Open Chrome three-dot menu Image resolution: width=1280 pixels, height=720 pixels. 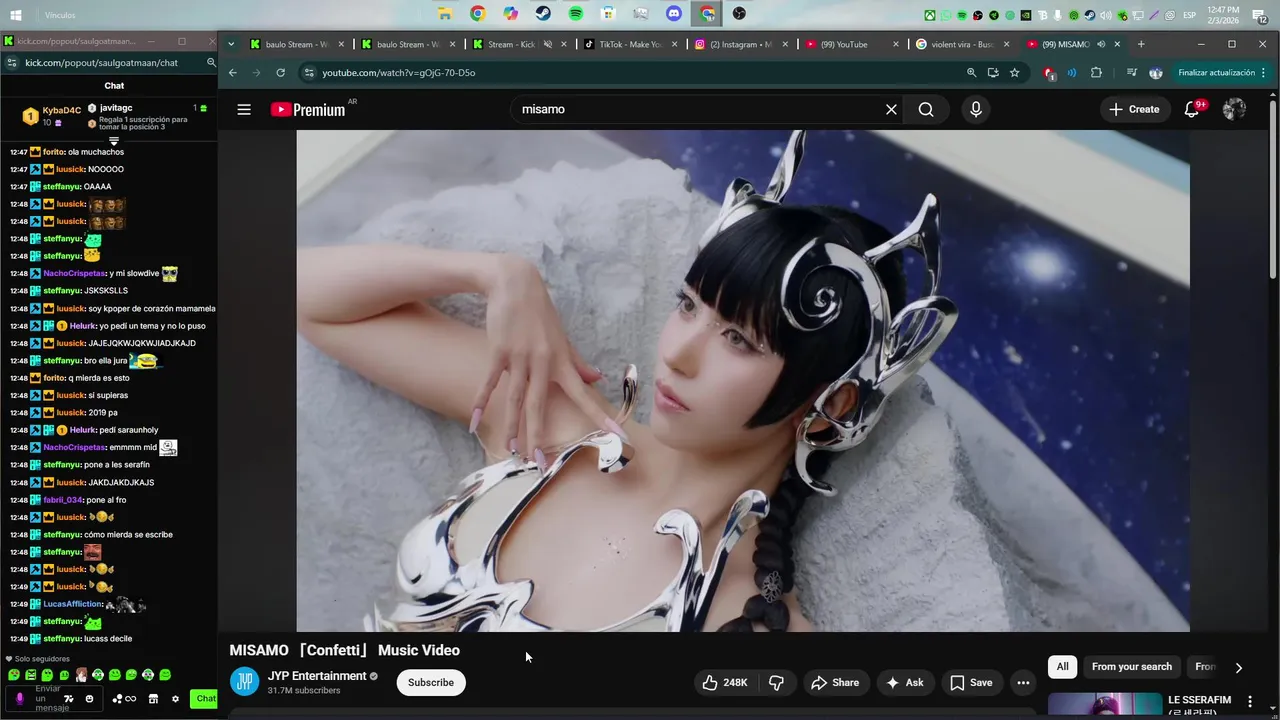pyautogui.click(x=1264, y=73)
